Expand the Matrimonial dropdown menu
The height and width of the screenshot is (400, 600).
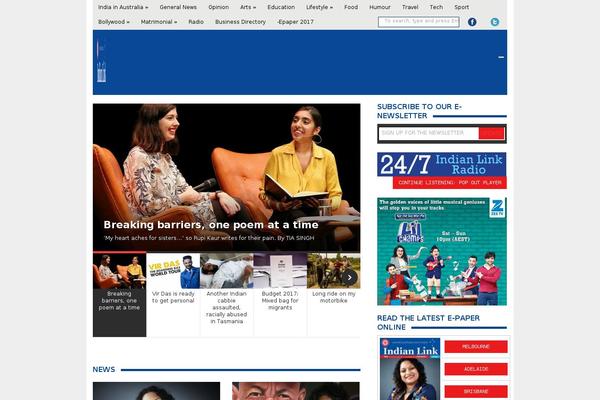159,22
